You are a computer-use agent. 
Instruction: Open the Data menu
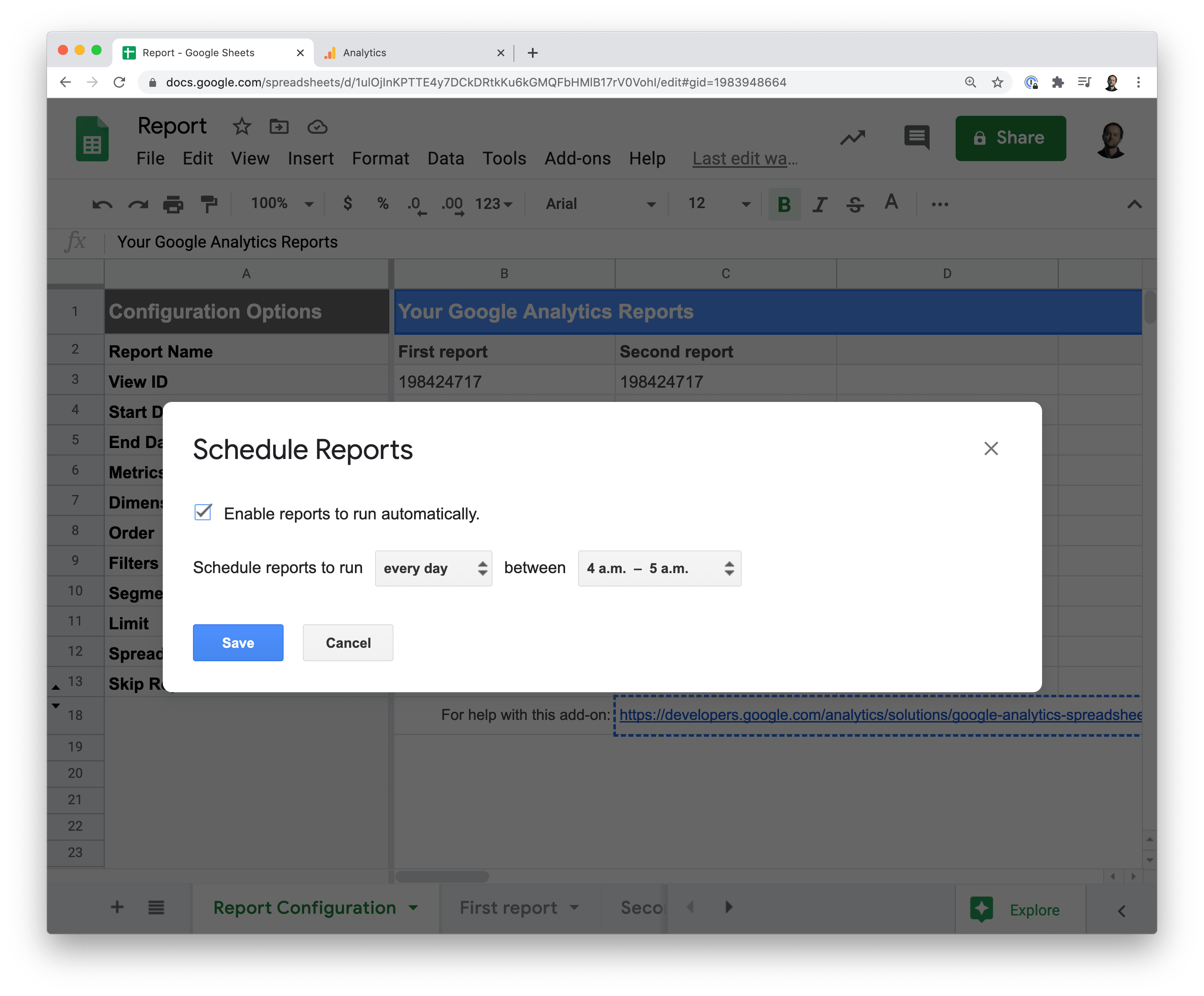(446, 158)
